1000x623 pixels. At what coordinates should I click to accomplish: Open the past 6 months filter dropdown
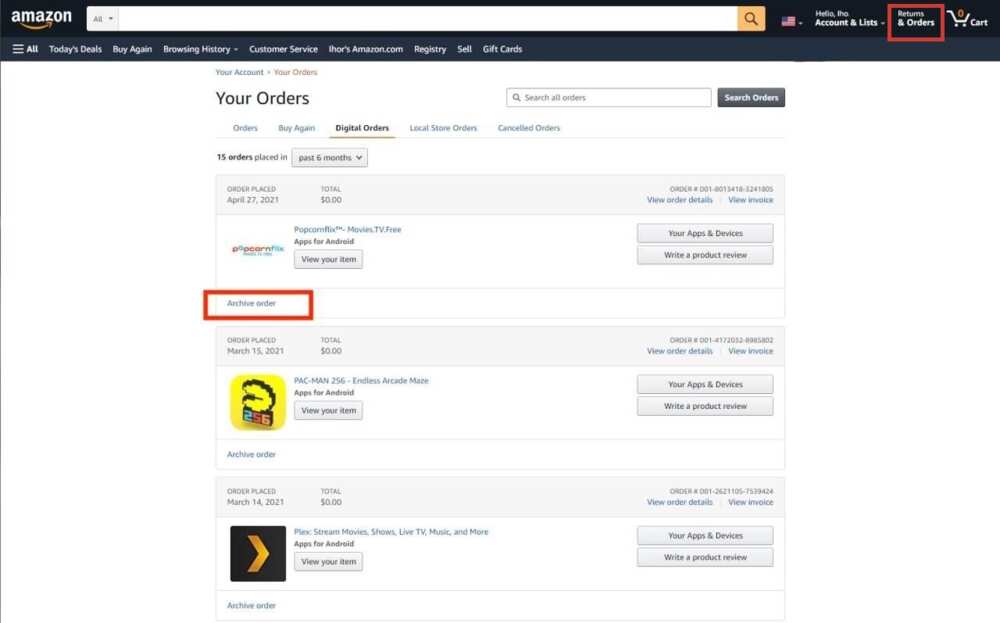click(330, 158)
